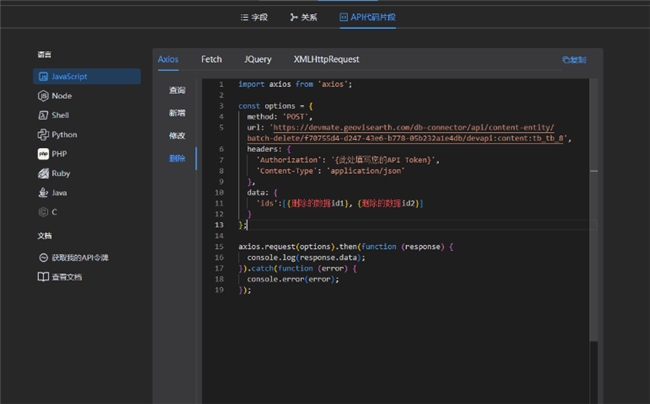The image size is (650, 404).
Task: Choose the Shell terminal icon
Action: [x=43, y=115]
